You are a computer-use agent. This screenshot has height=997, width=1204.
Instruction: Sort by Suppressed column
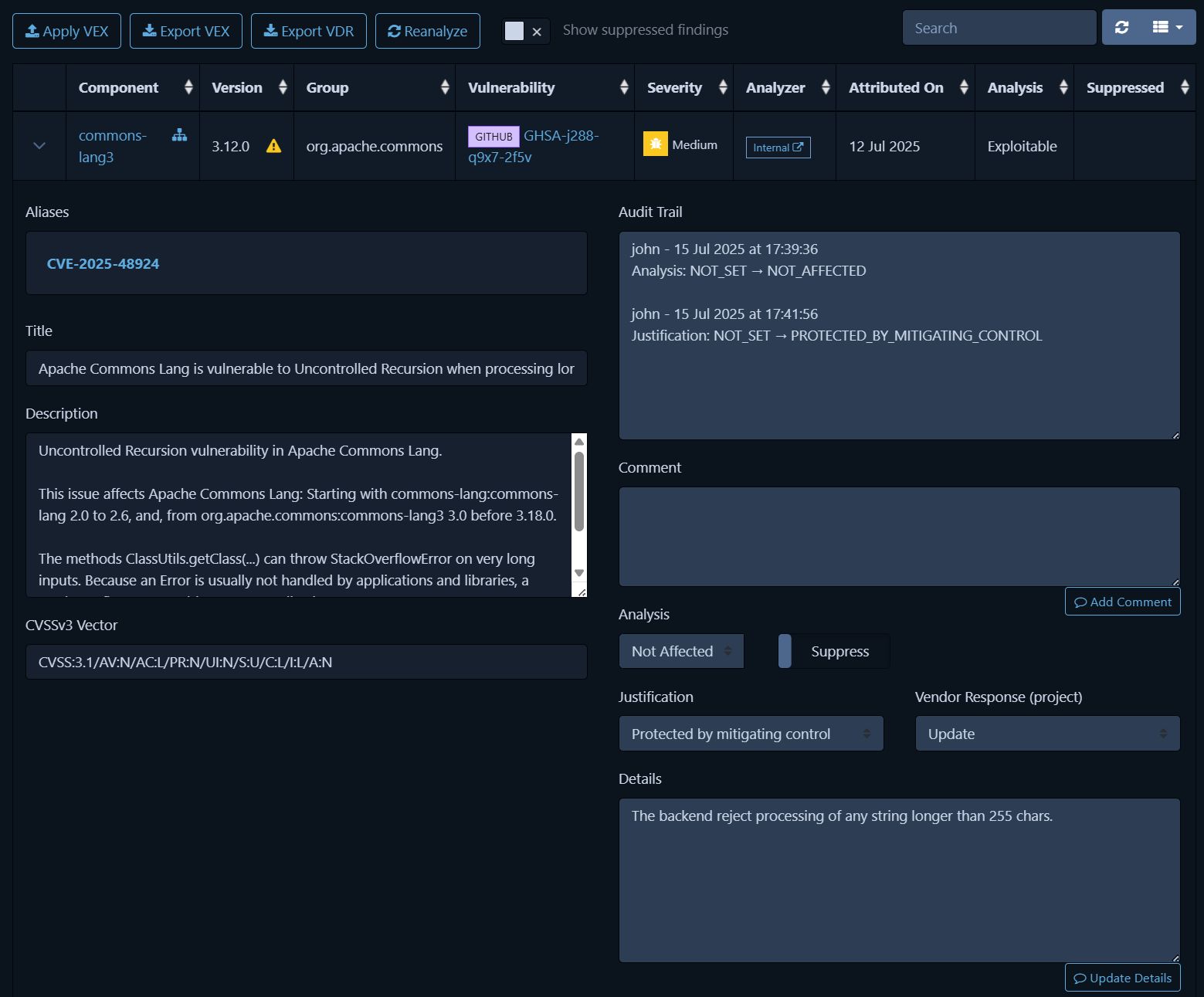1135,87
